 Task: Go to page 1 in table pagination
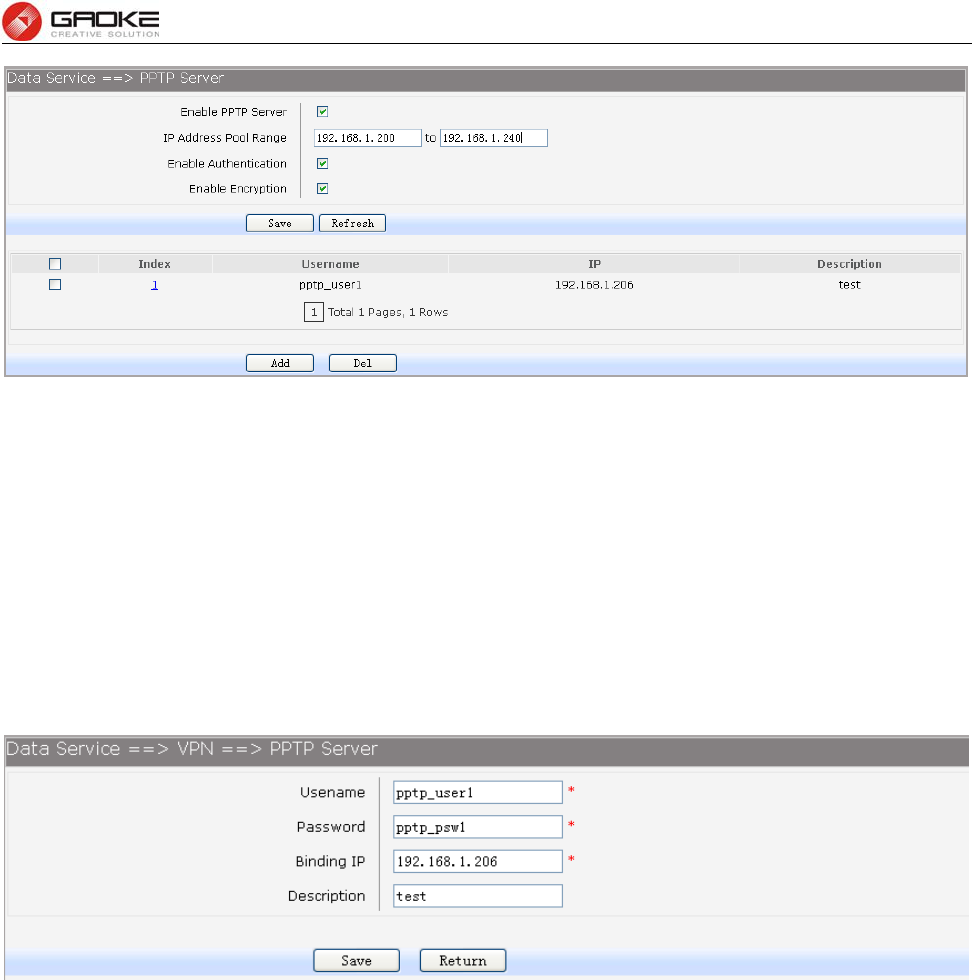[x=314, y=312]
